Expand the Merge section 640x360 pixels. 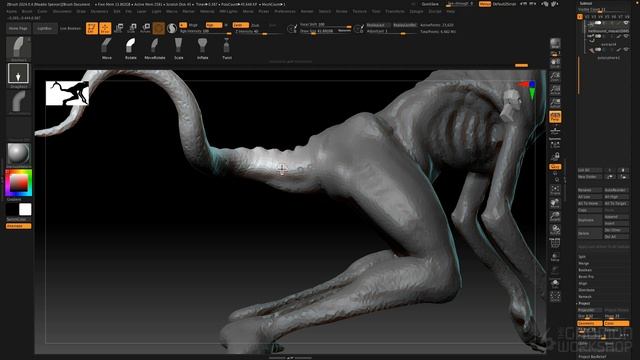click(584, 263)
